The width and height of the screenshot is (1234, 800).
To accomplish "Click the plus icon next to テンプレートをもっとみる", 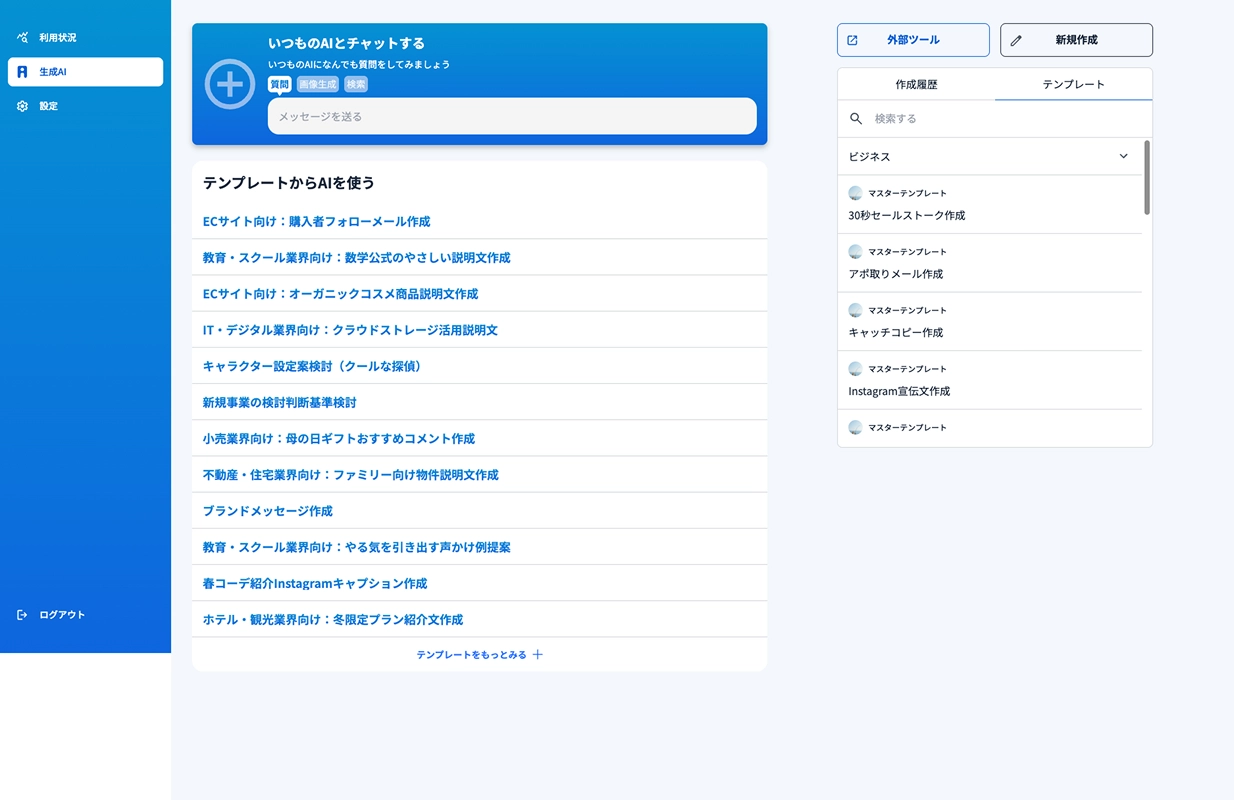I will pos(537,654).
